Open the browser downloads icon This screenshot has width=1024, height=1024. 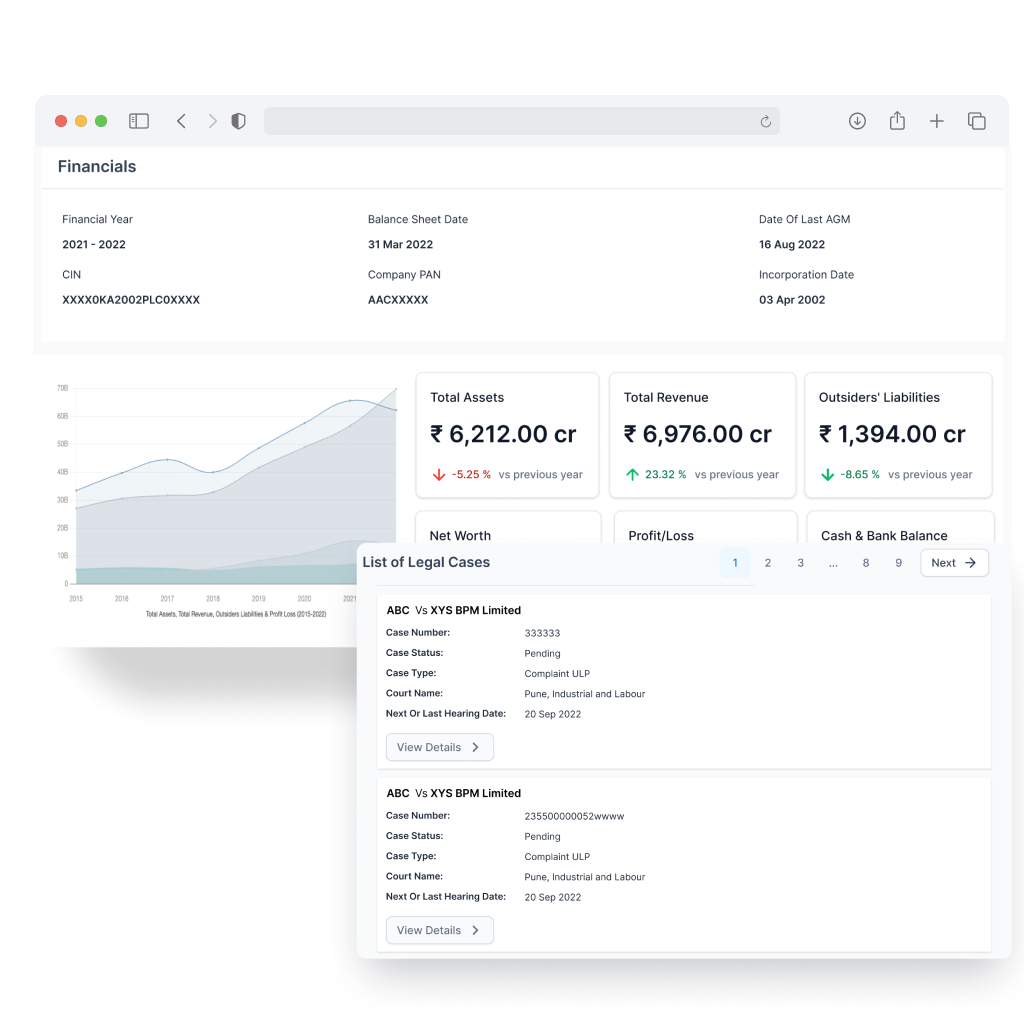pyautogui.click(x=857, y=121)
